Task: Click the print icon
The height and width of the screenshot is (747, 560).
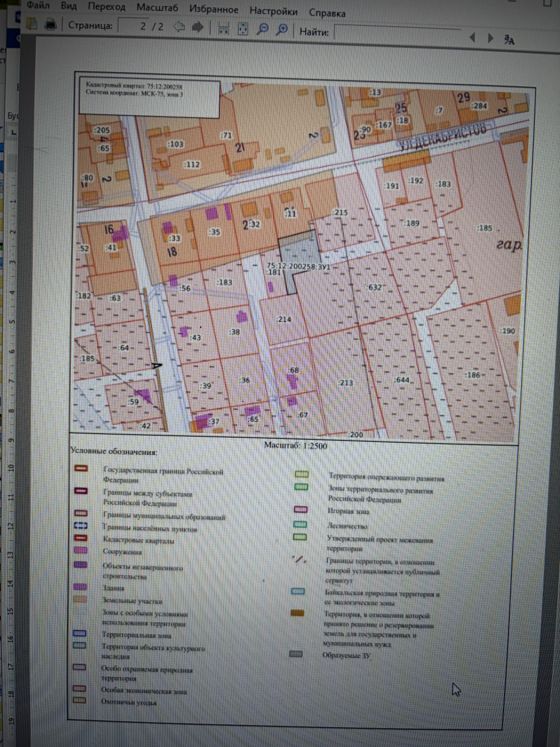Action: pyautogui.click(x=51, y=24)
